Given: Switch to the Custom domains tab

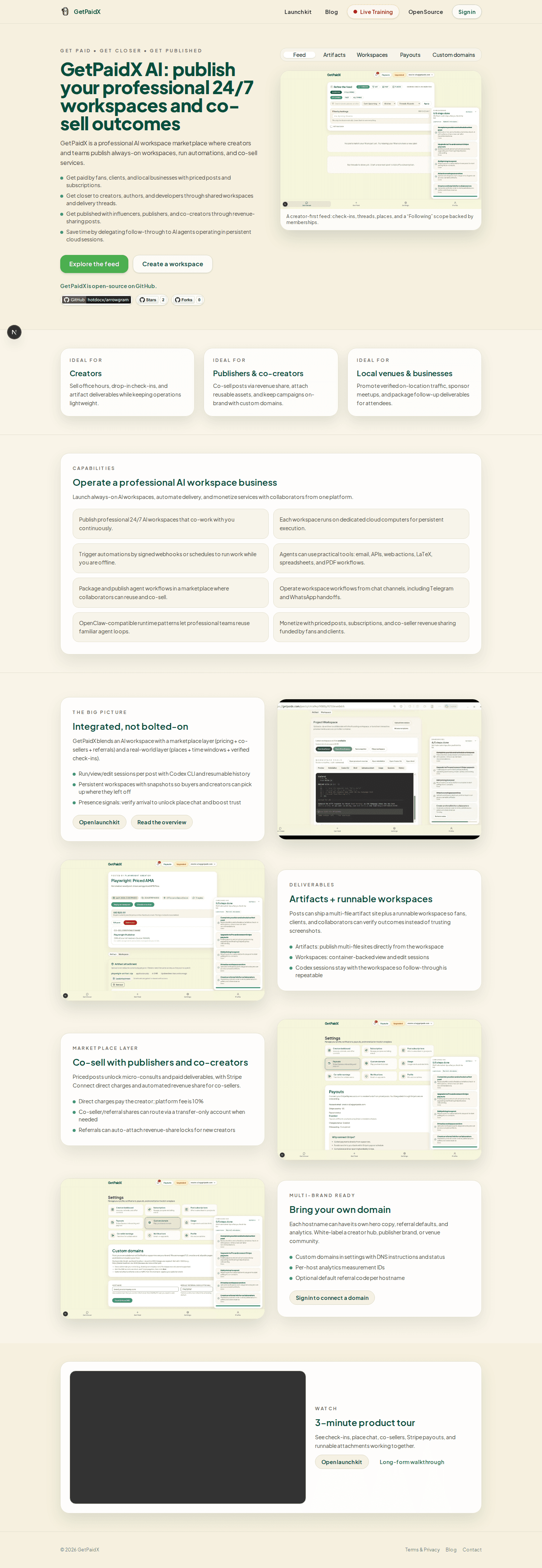Looking at the screenshot, I should pos(453,55).
